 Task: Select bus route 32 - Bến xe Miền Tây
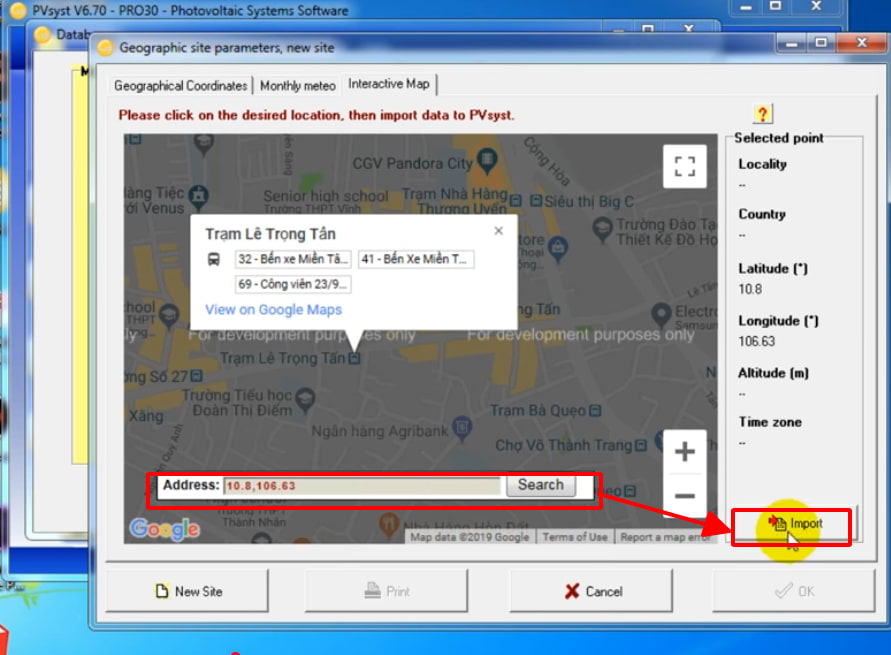pos(293,259)
